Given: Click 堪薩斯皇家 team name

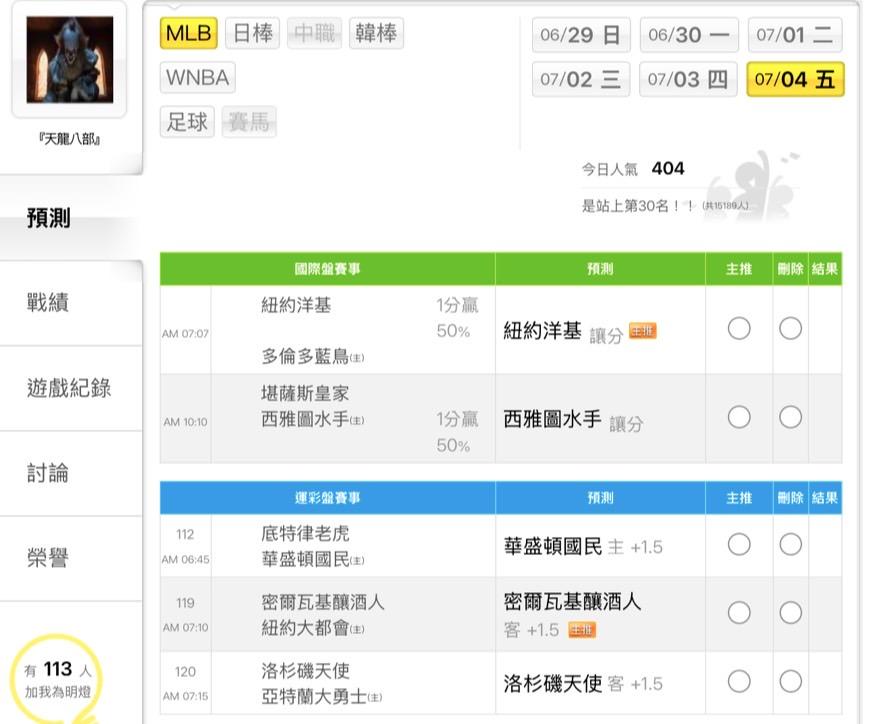Looking at the screenshot, I should click(305, 394).
